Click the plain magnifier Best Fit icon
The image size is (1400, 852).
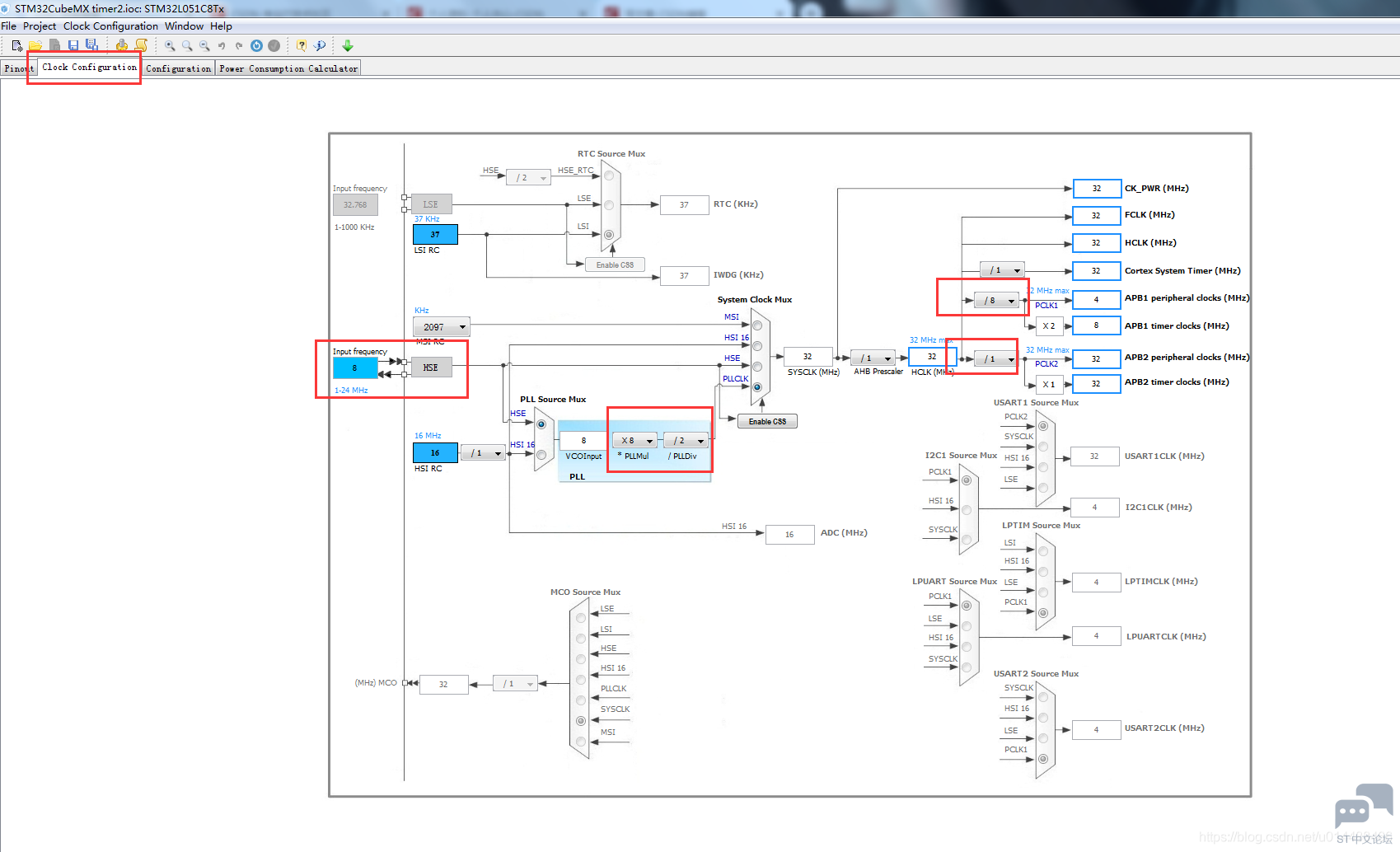pos(187,46)
